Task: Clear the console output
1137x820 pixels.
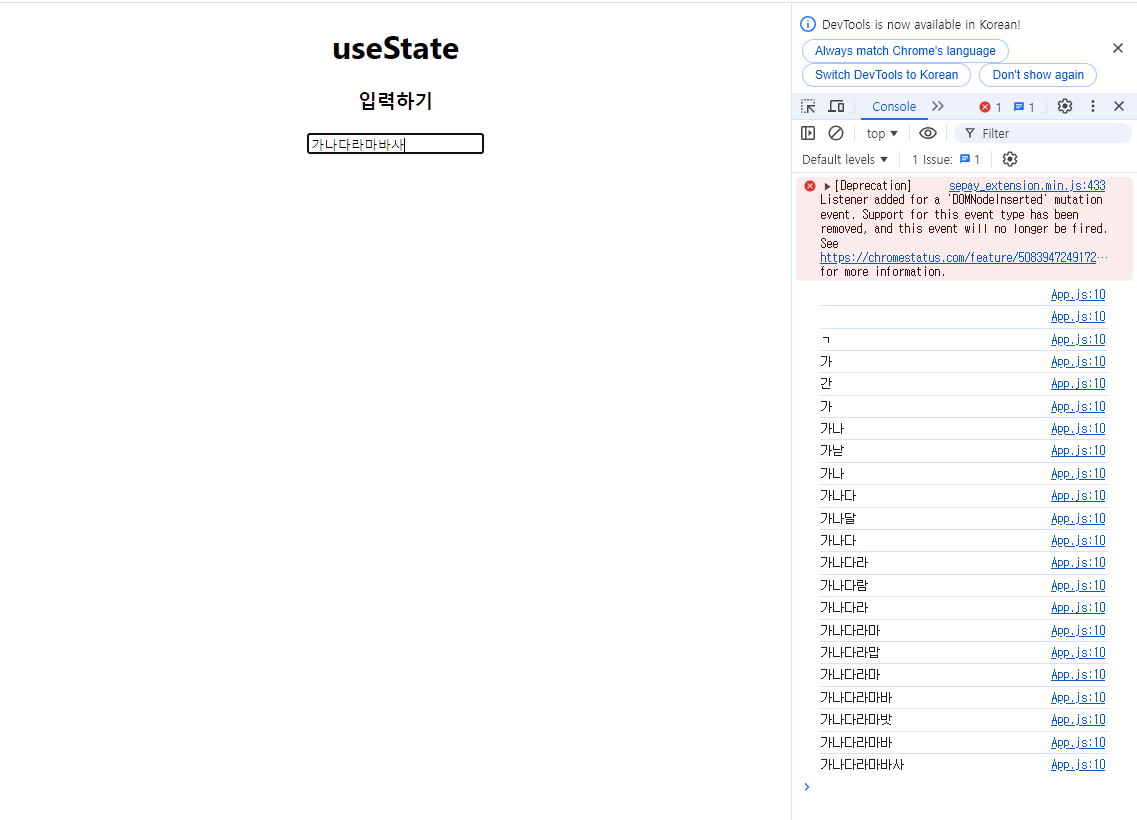Action: [836, 132]
